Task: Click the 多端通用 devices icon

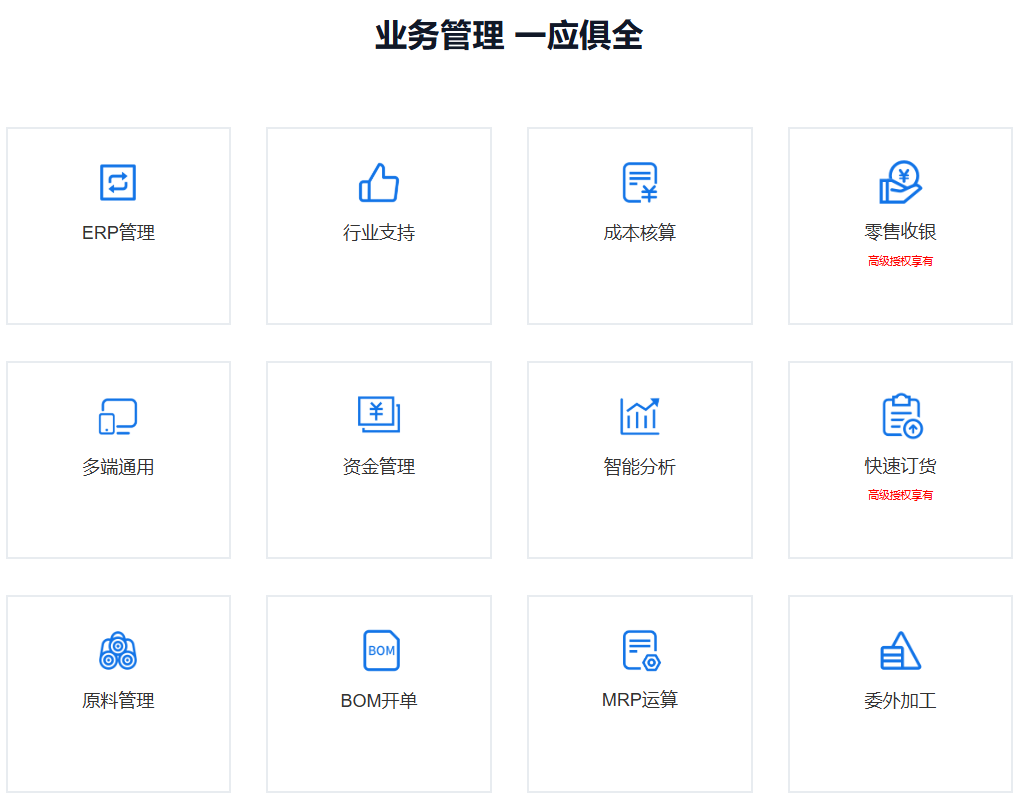Action: (118, 417)
